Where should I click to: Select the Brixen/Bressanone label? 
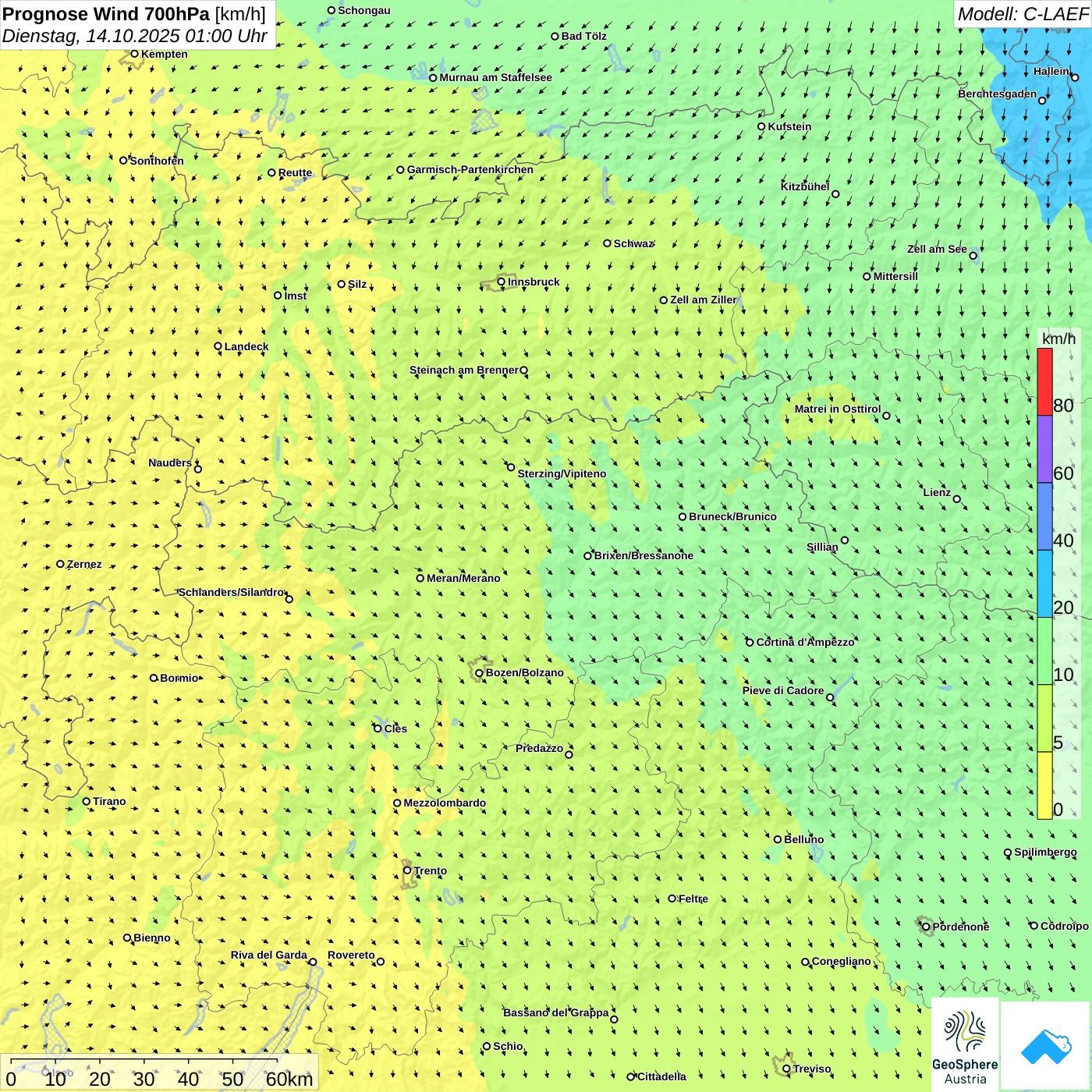[x=643, y=556]
